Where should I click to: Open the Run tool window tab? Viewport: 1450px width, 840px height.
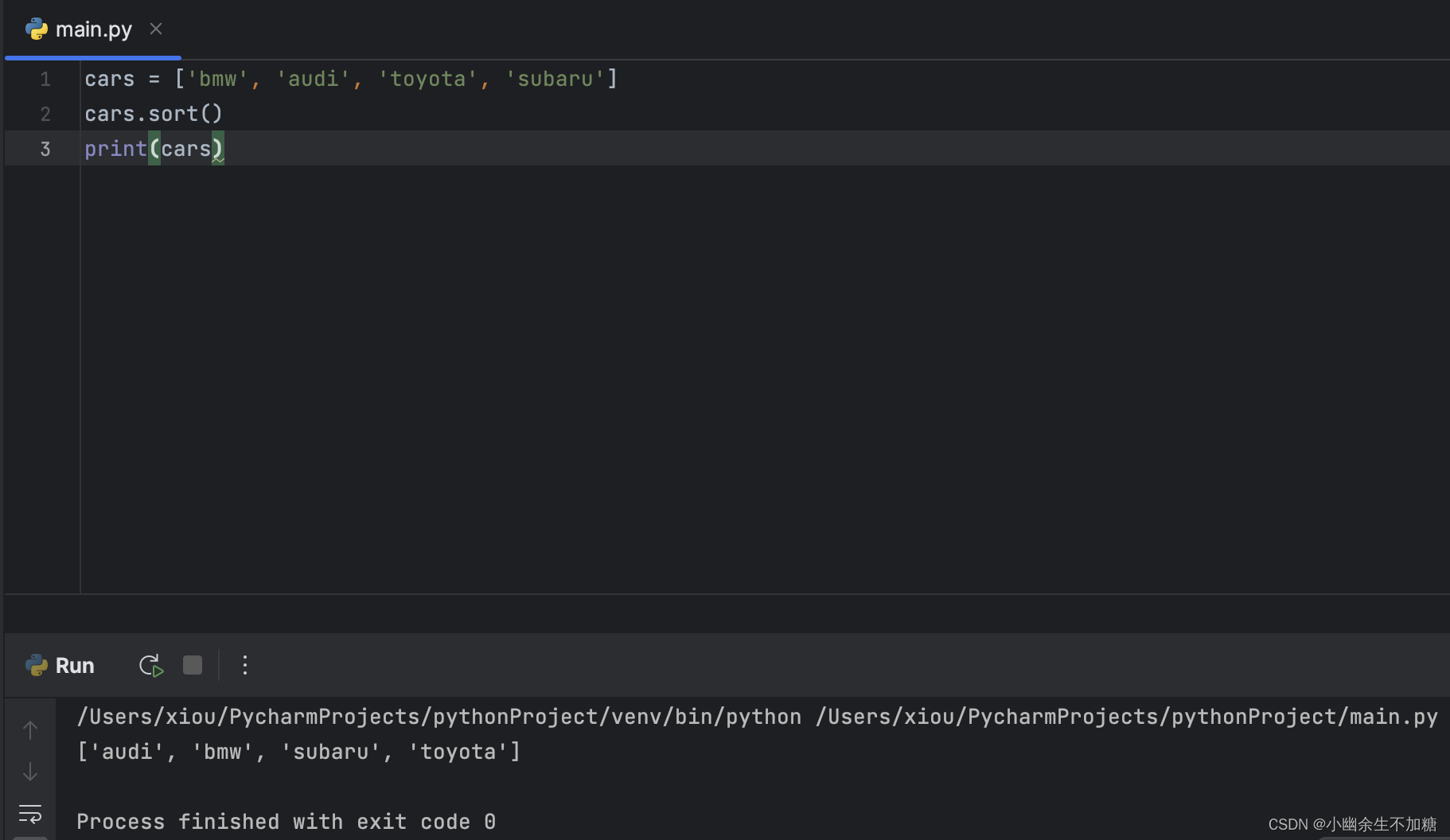click(75, 666)
